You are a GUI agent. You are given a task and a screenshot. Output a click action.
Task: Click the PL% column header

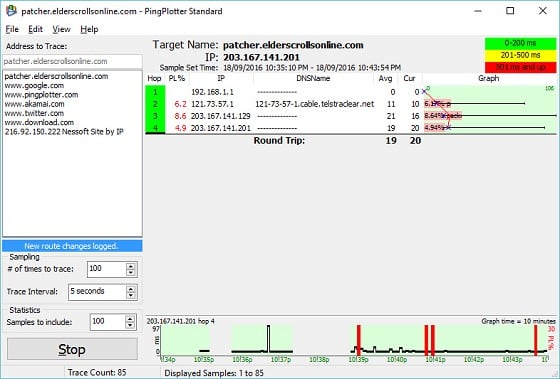pyautogui.click(x=177, y=78)
